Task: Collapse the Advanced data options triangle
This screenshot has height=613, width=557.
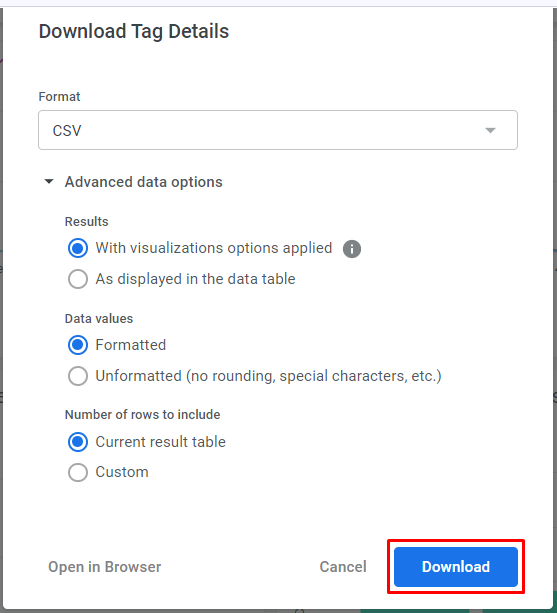Action: pos(49,181)
